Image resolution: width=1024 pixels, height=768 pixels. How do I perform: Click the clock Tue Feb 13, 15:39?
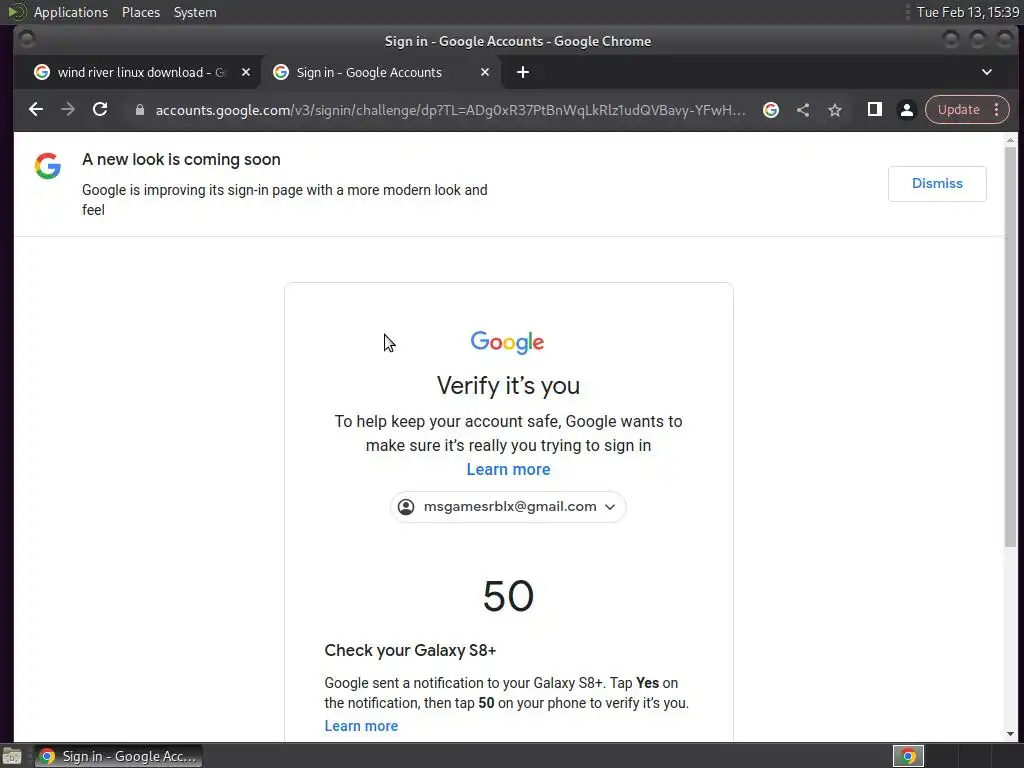tap(968, 12)
